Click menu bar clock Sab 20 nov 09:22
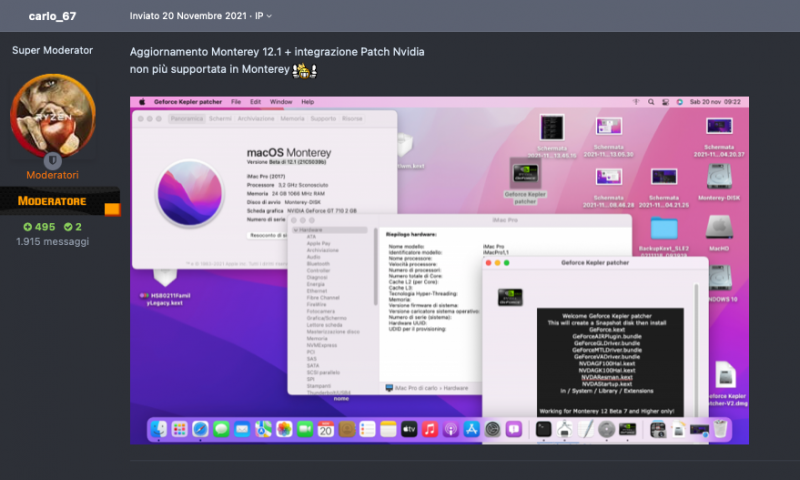The width and height of the screenshot is (800, 480). 715,102
